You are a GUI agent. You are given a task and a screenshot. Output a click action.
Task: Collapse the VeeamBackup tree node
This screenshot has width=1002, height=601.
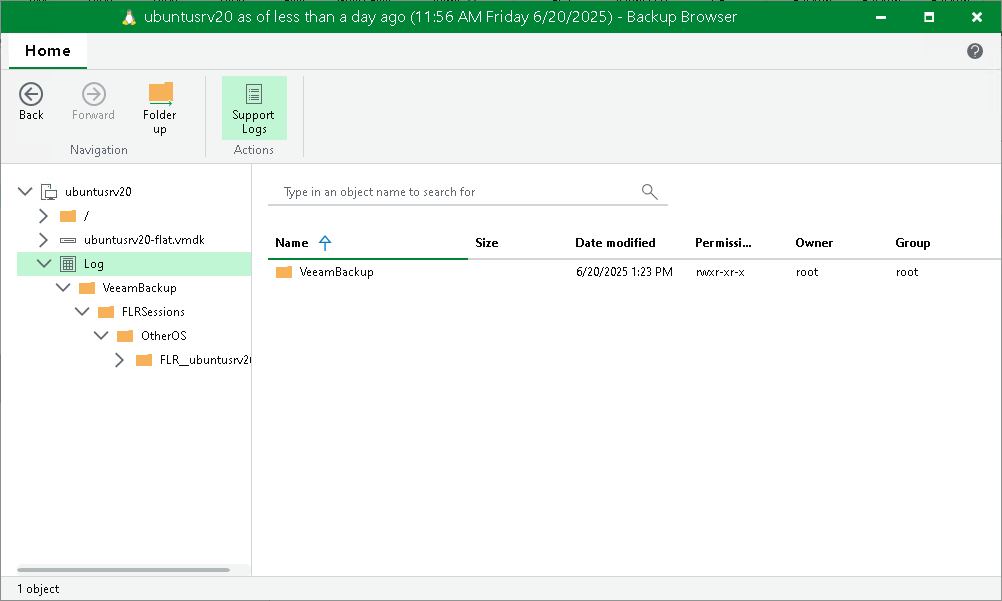point(63,288)
